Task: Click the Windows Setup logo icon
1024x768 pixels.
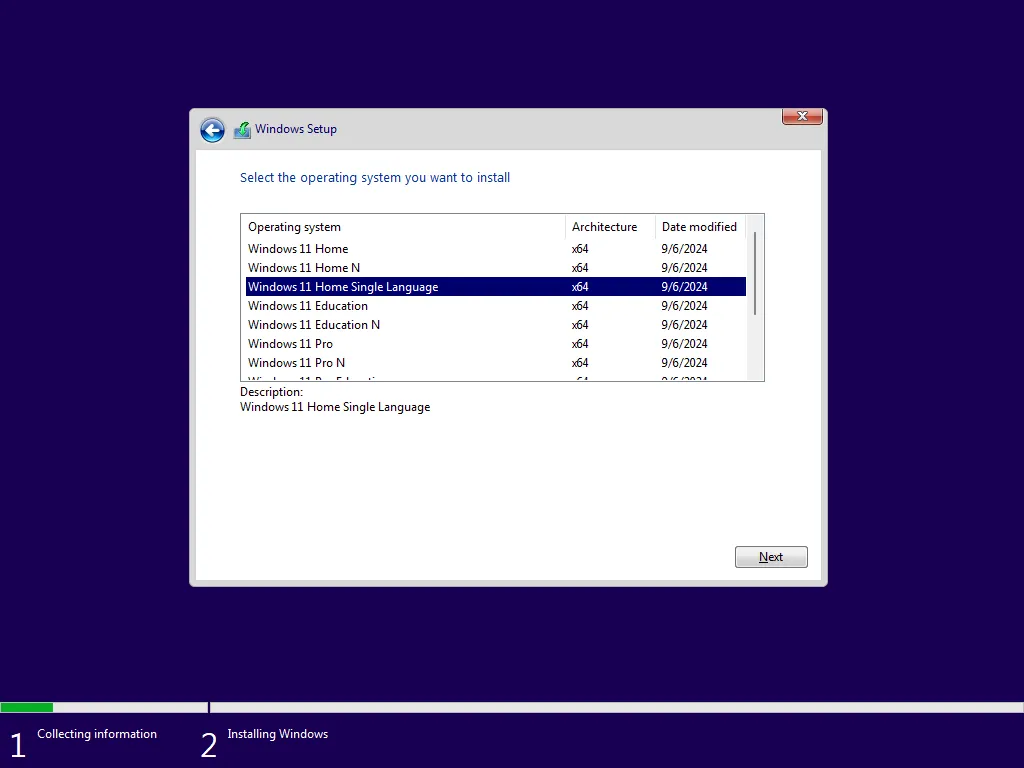Action: (x=241, y=129)
